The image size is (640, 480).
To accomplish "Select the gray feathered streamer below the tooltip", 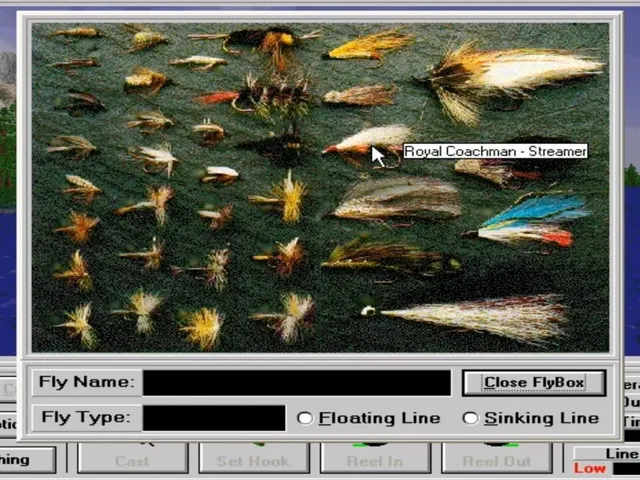I will (396, 200).
